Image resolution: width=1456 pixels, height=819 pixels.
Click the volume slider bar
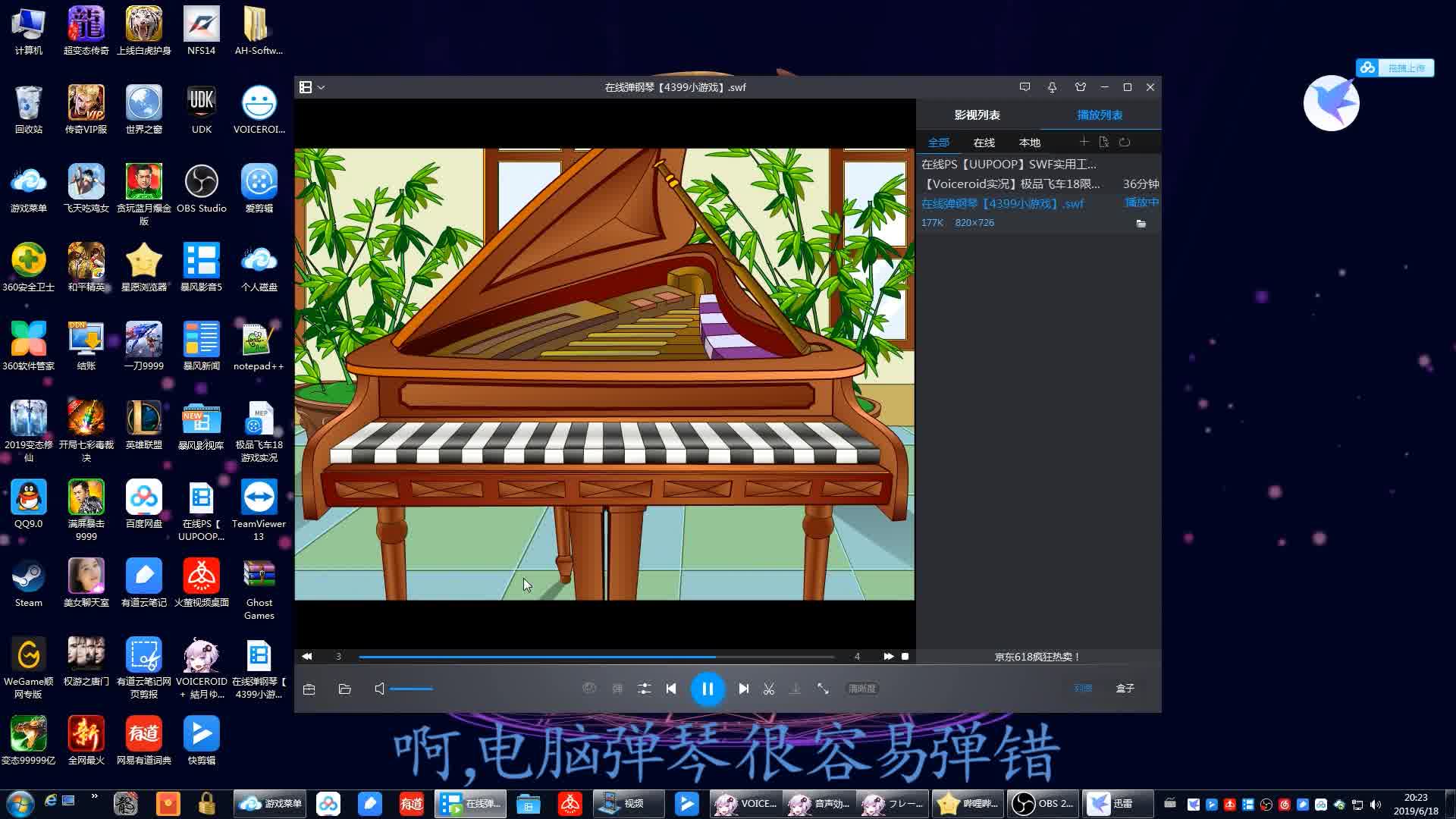(412, 689)
